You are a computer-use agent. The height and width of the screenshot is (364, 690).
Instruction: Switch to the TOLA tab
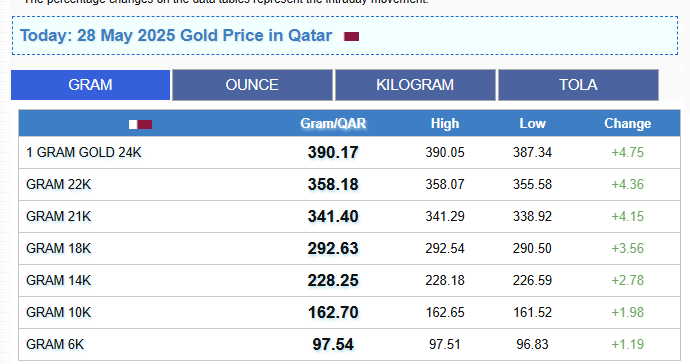(578, 85)
